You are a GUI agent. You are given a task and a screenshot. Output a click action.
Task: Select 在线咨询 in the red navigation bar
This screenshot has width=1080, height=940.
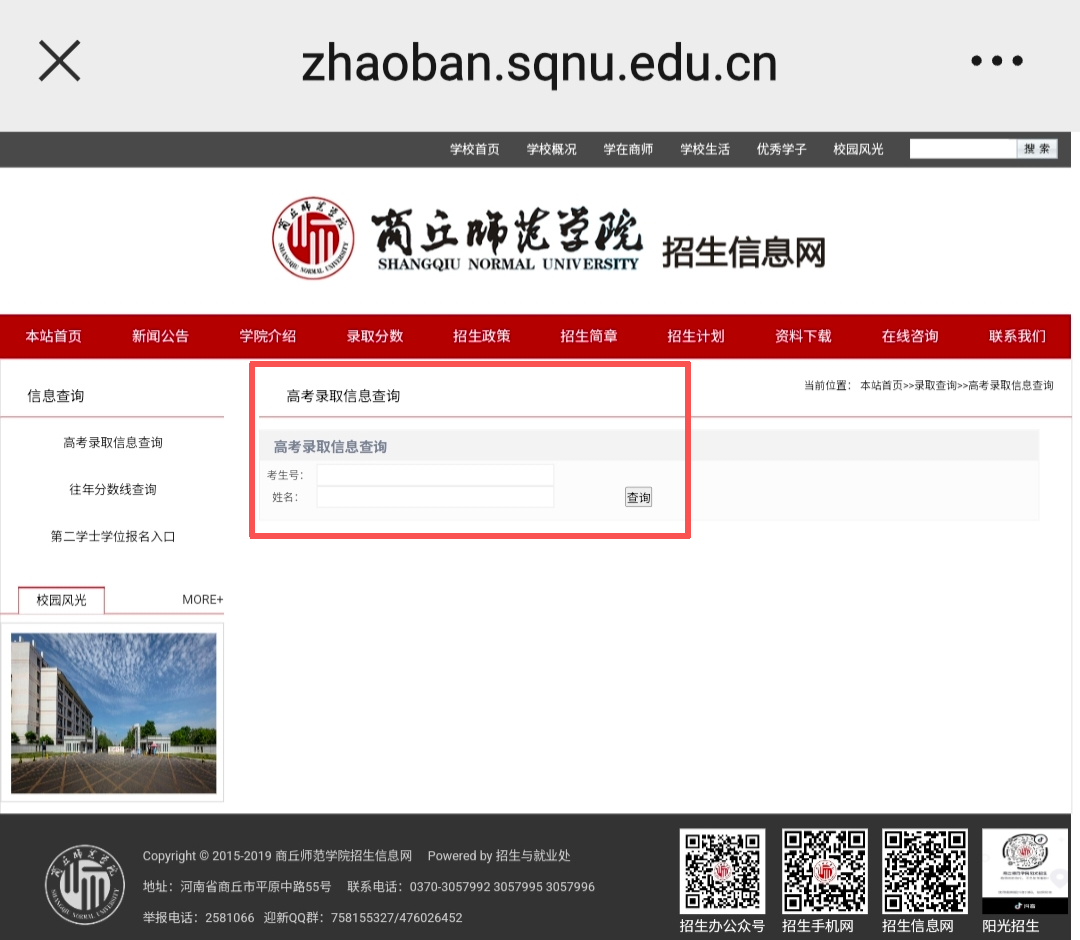[910, 336]
